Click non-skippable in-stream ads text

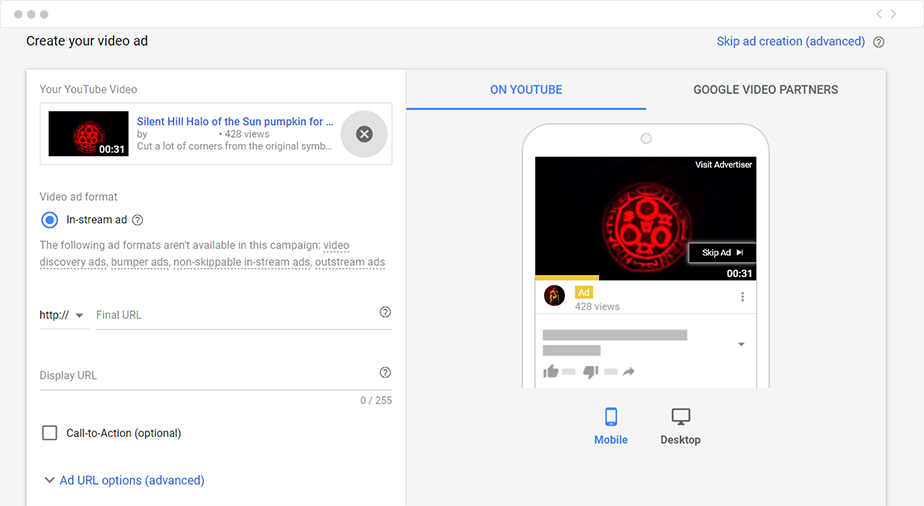coord(242,262)
